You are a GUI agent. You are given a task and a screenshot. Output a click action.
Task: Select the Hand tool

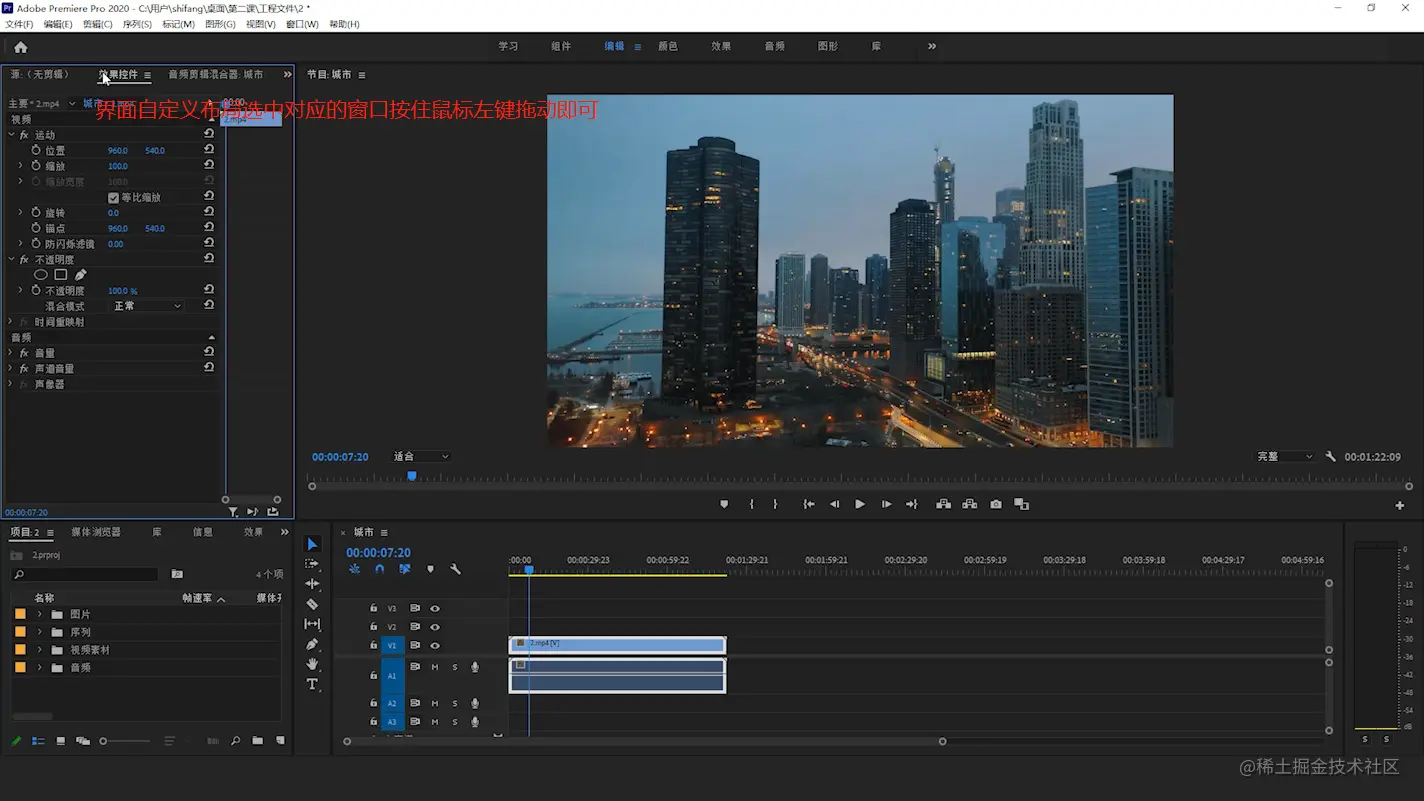pos(312,664)
